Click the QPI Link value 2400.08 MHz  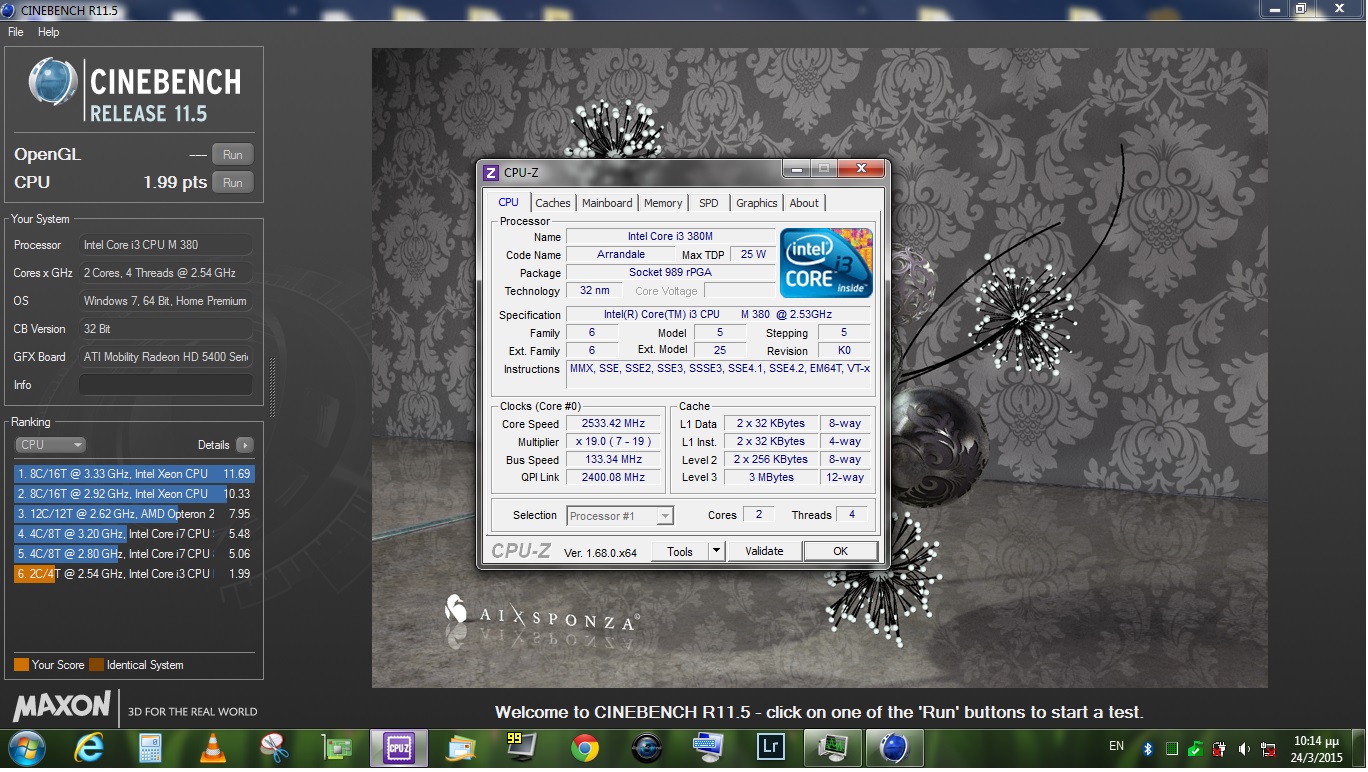(614, 478)
